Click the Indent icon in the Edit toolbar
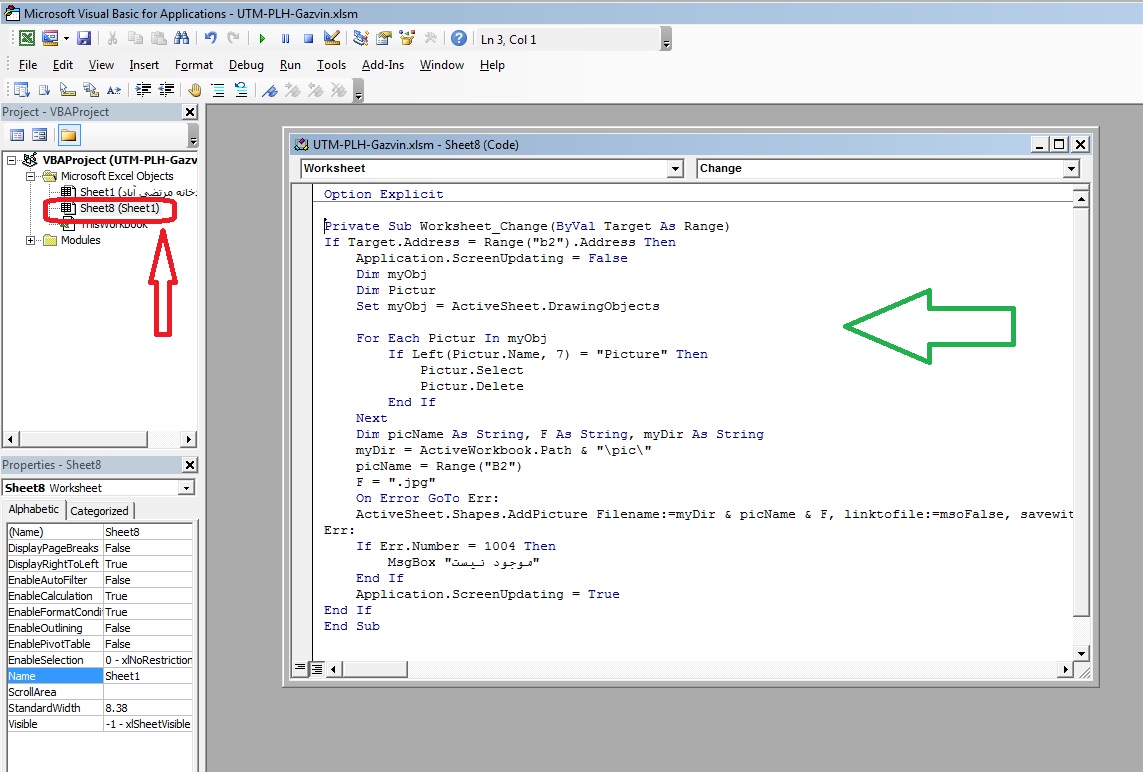Viewport: 1143px width, 772px height. (x=144, y=90)
